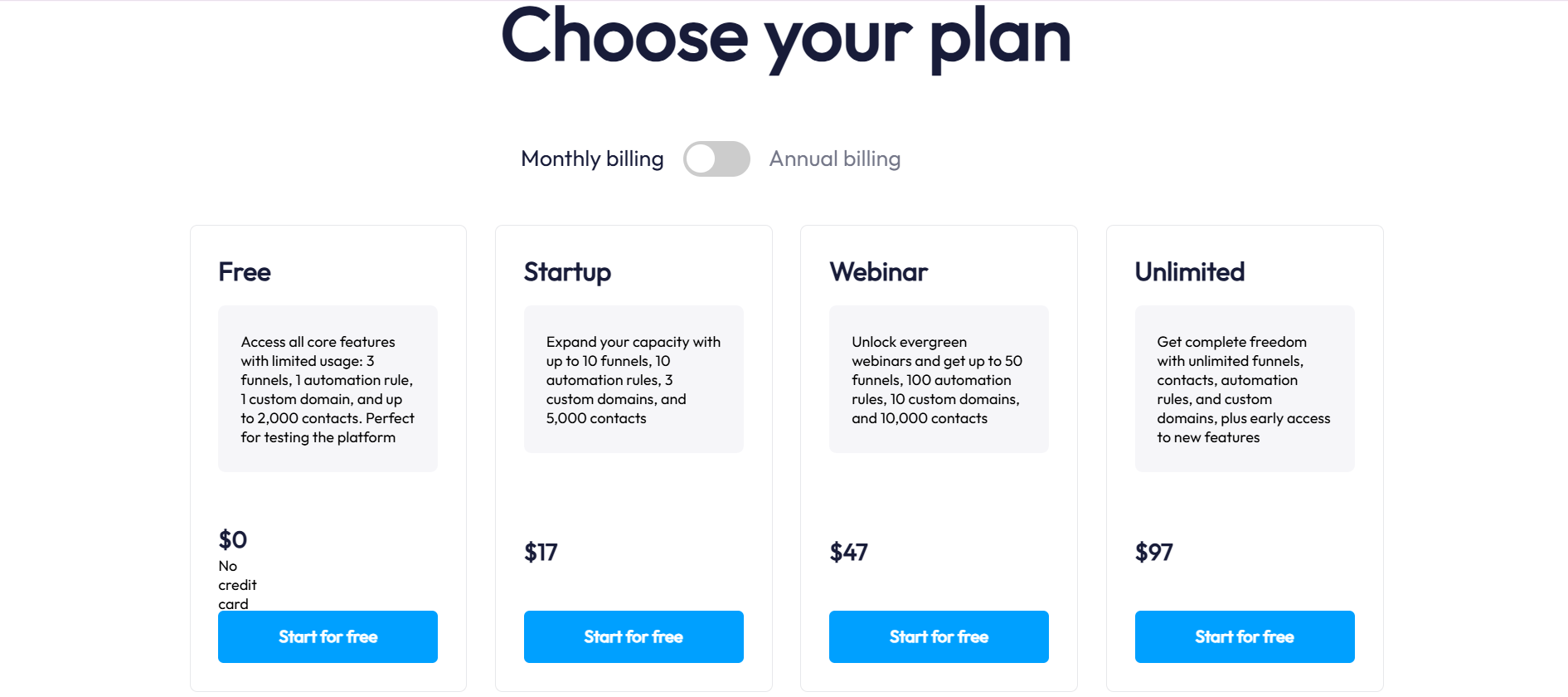
Task: Select the Free plan title
Action: click(244, 271)
